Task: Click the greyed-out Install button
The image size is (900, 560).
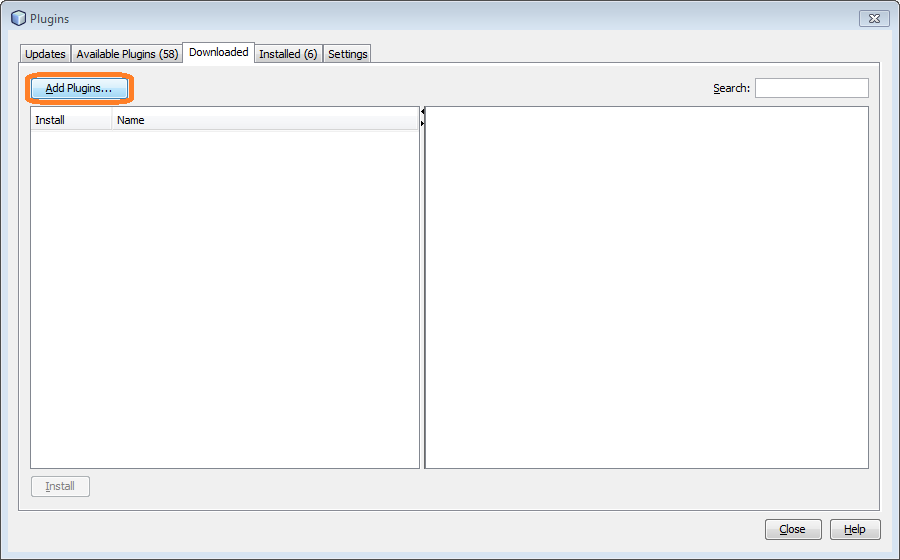Action: [x=60, y=486]
